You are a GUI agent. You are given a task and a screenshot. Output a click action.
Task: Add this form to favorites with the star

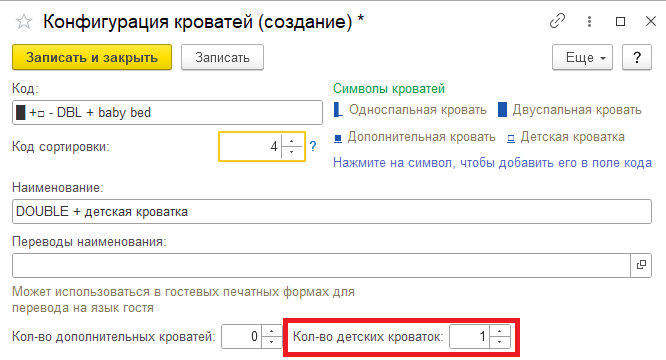click(24, 22)
